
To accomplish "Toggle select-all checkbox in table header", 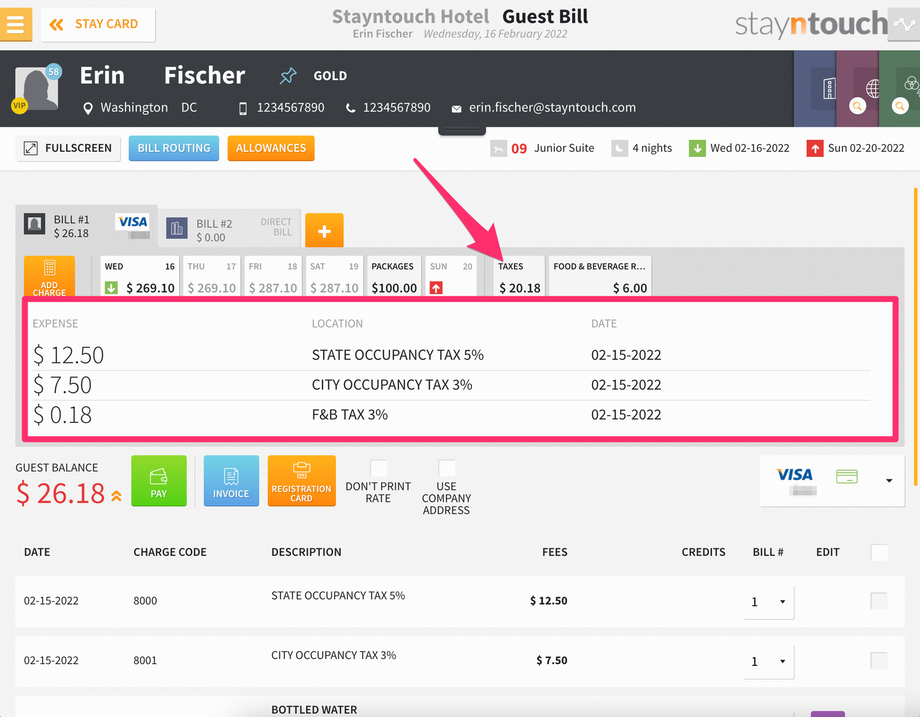I will (879, 553).
